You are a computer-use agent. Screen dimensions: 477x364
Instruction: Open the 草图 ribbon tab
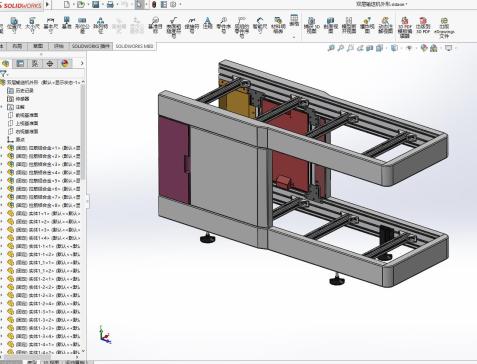pos(38,46)
